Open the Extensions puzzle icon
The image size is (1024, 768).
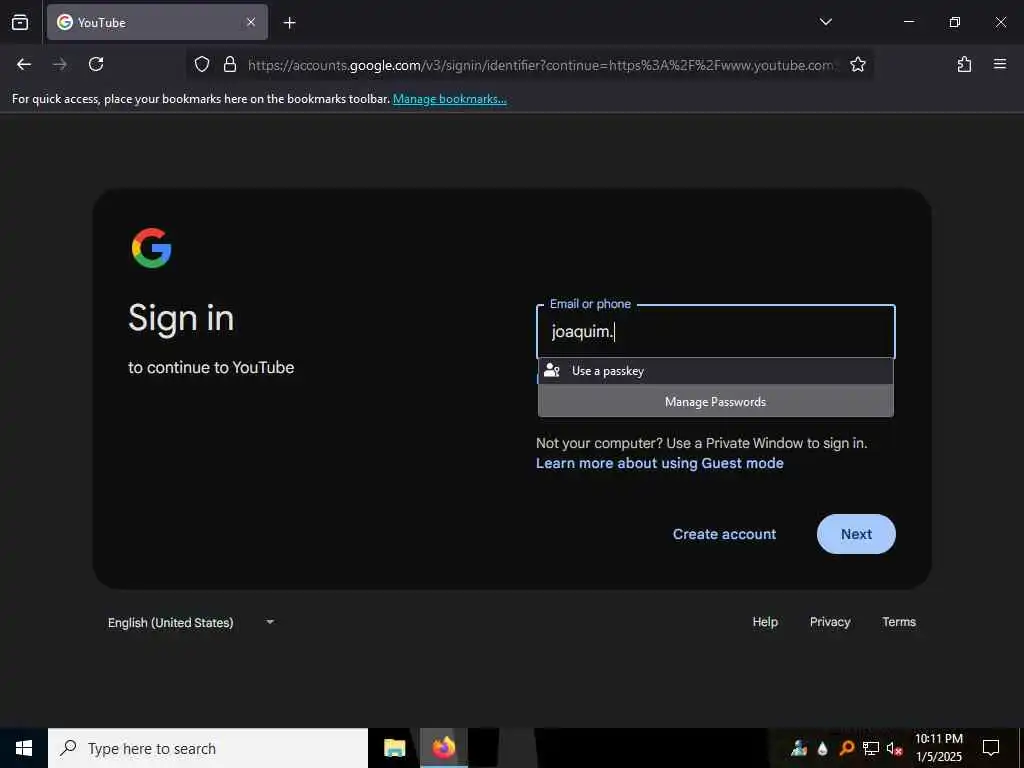(964, 64)
